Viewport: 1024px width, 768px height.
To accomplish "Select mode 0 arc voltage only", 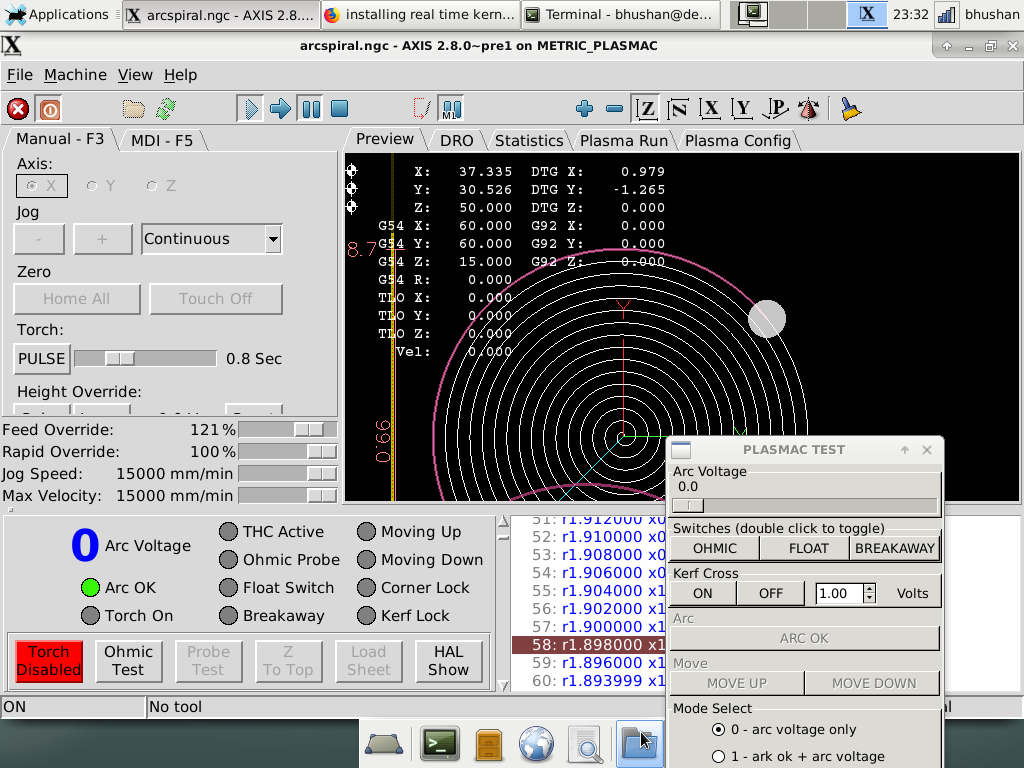I will pos(718,730).
